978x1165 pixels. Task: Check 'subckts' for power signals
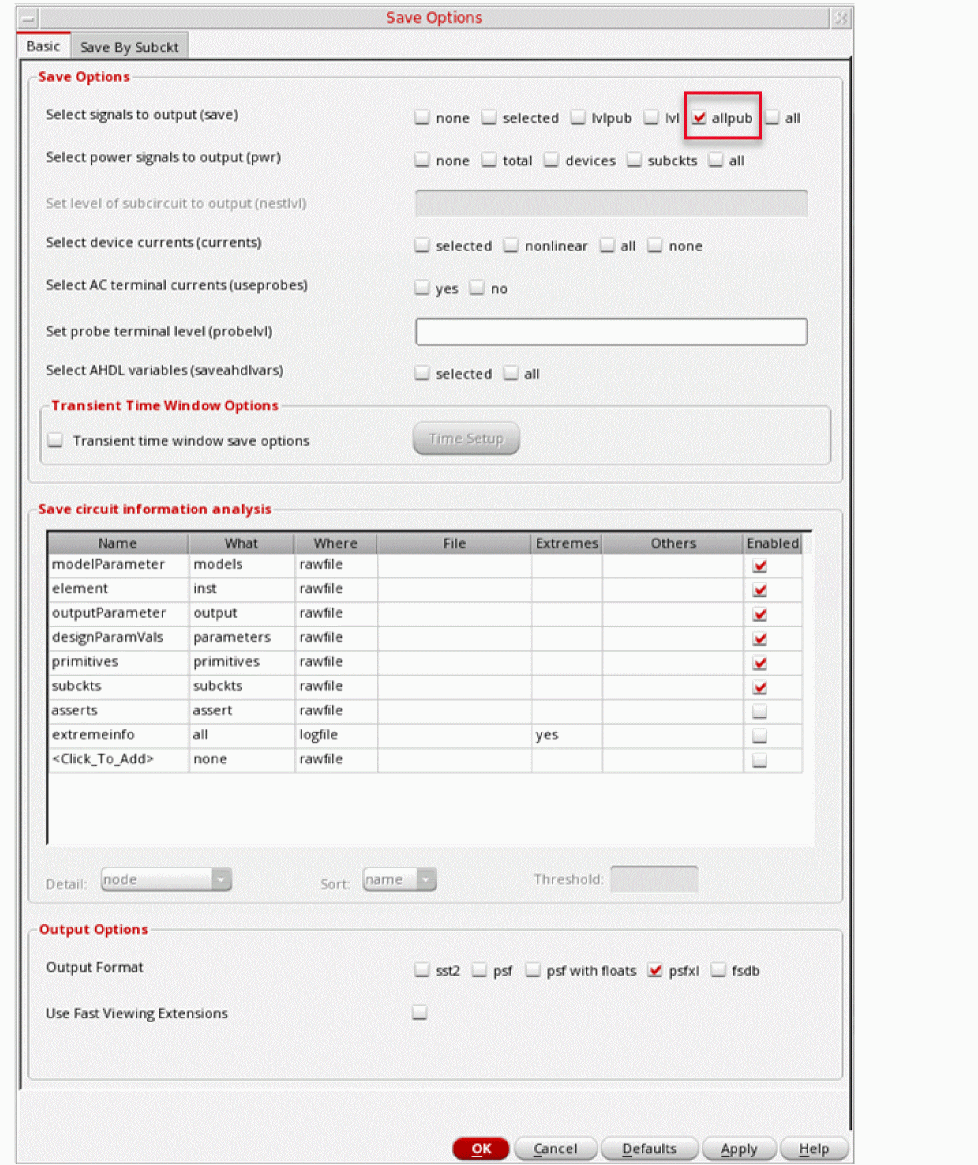634,160
